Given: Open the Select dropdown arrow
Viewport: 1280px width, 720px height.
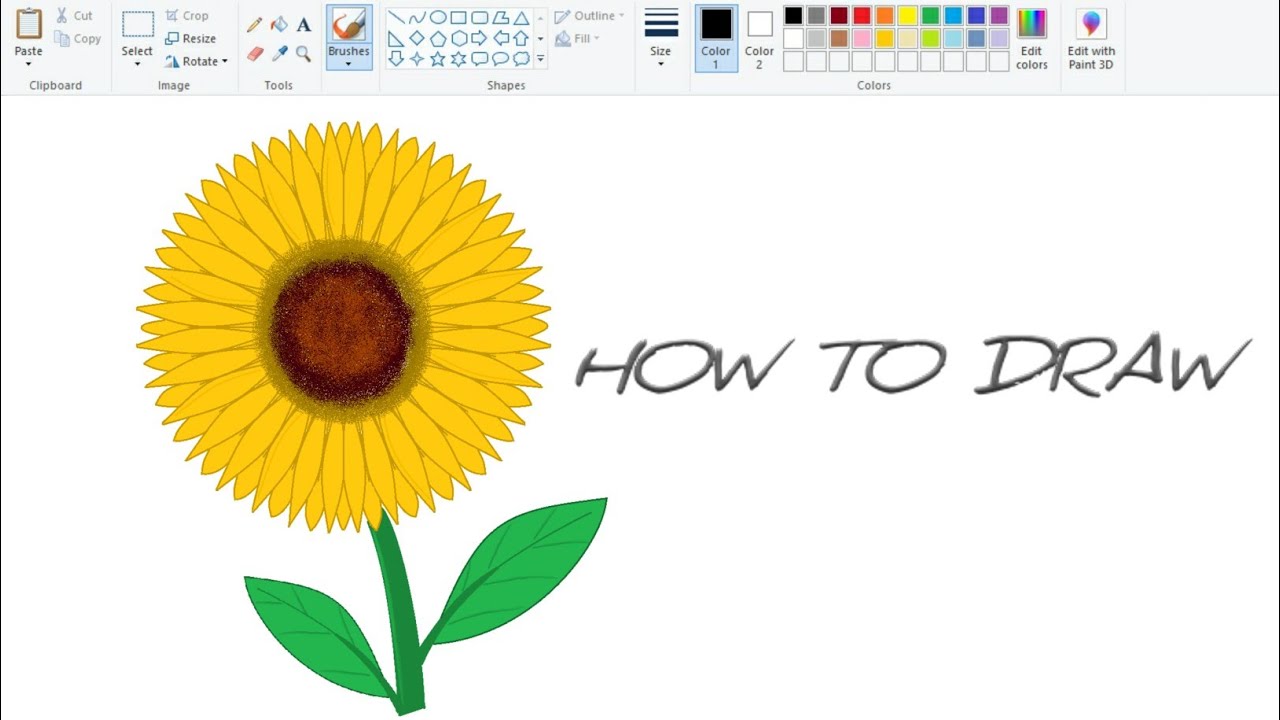Looking at the screenshot, I should 137,64.
